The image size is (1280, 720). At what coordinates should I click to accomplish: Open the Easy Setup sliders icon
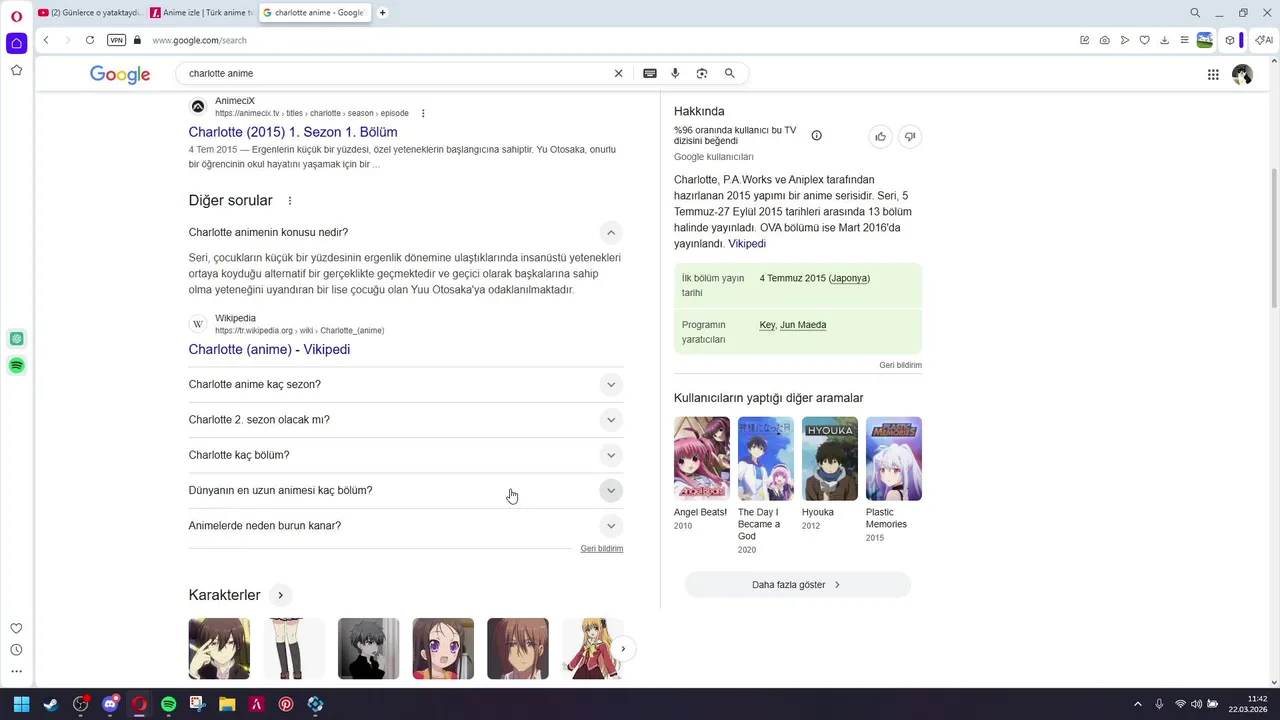[1184, 40]
